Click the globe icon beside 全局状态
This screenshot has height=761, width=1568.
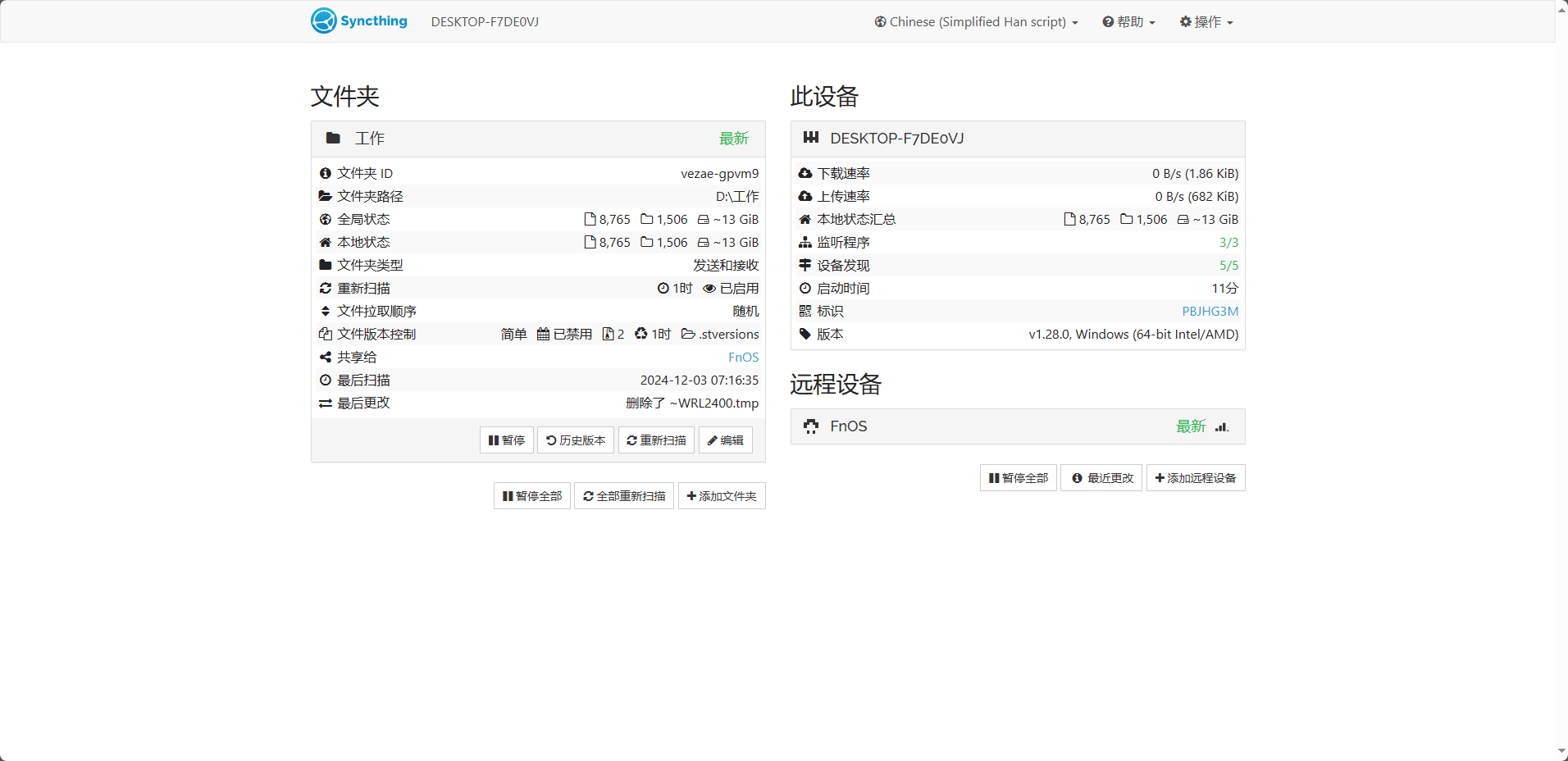pos(326,219)
